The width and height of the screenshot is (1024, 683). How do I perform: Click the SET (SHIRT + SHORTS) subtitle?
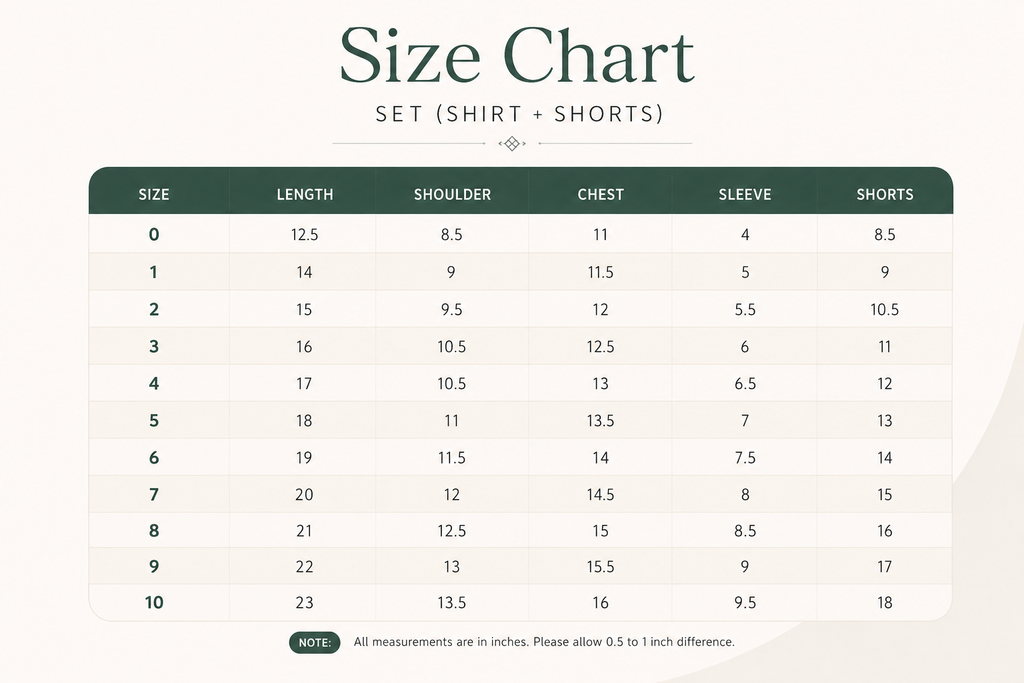tap(520, 114)
